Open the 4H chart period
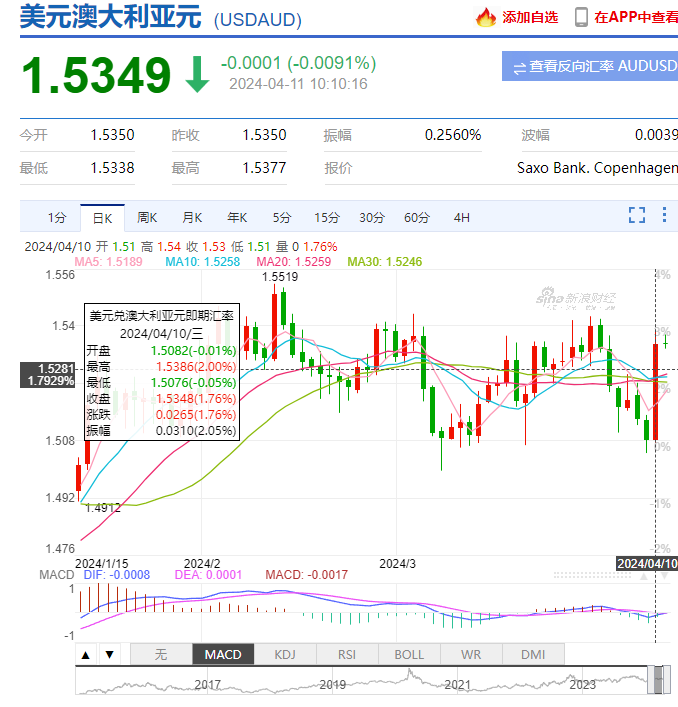The height and width of the screenshot is (707, 678). [x=461, y=217]
